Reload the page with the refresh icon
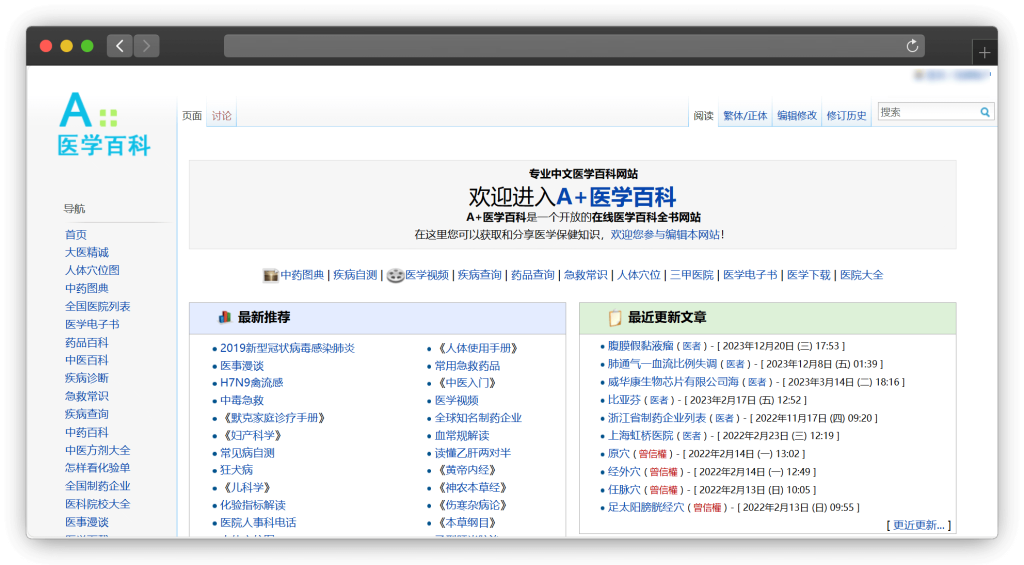The height and width of the screenshot is (565, 1024). [912, 46]
